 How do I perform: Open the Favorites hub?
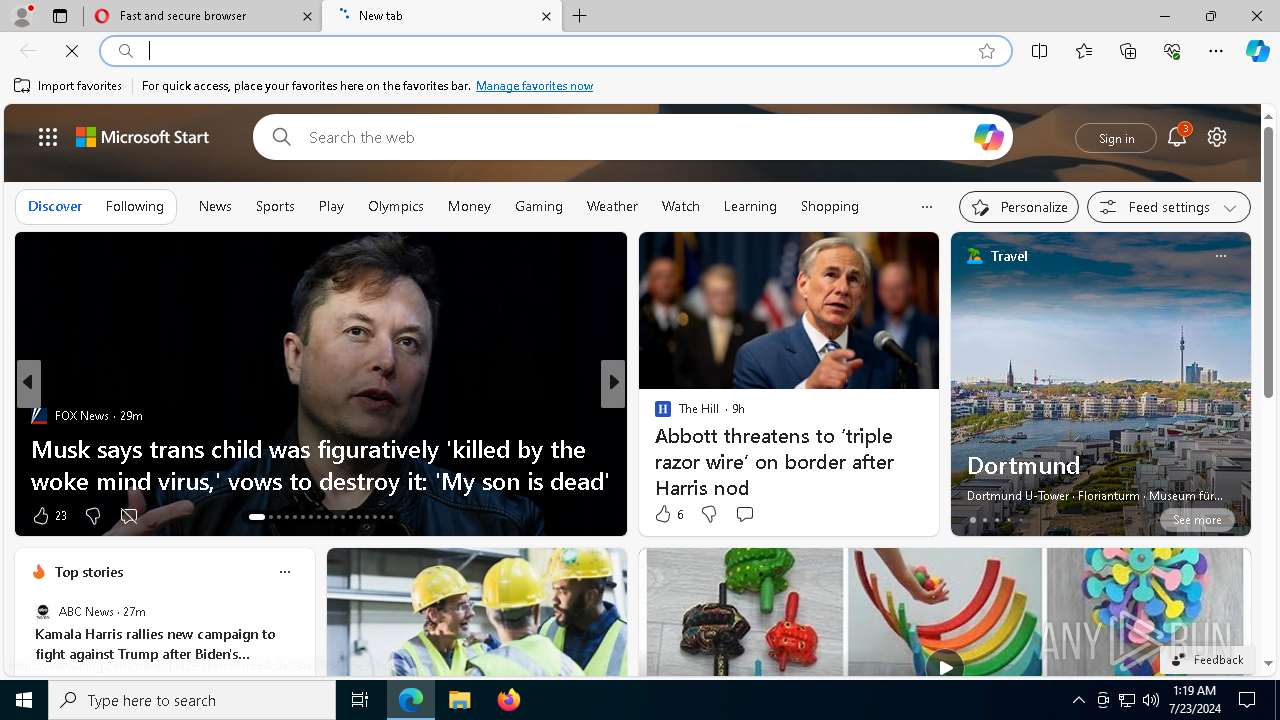1084,51
